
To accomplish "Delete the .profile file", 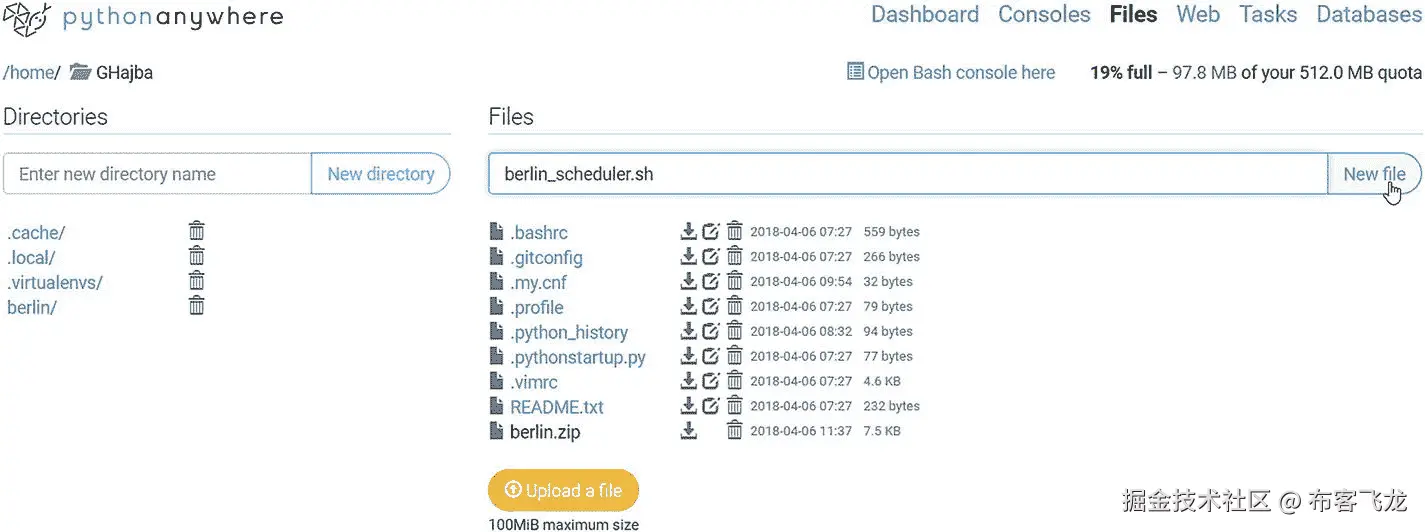I will tap(734, 306).
